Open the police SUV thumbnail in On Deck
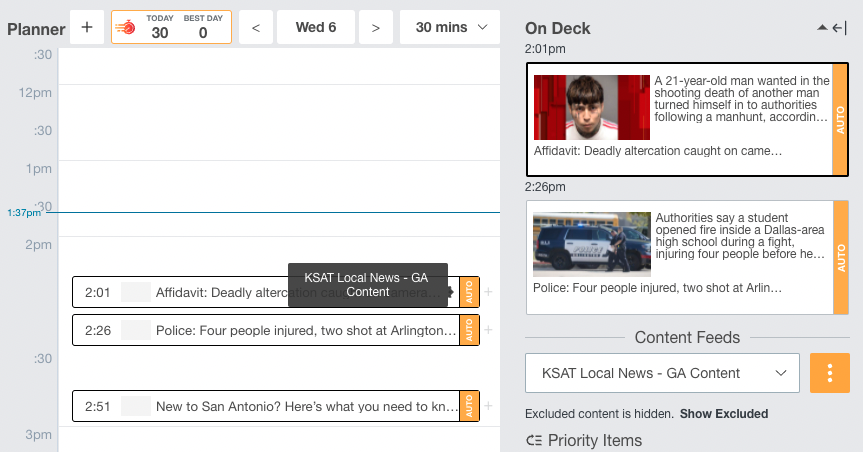This screenshot has height=452, width=863. pos(592,244)
